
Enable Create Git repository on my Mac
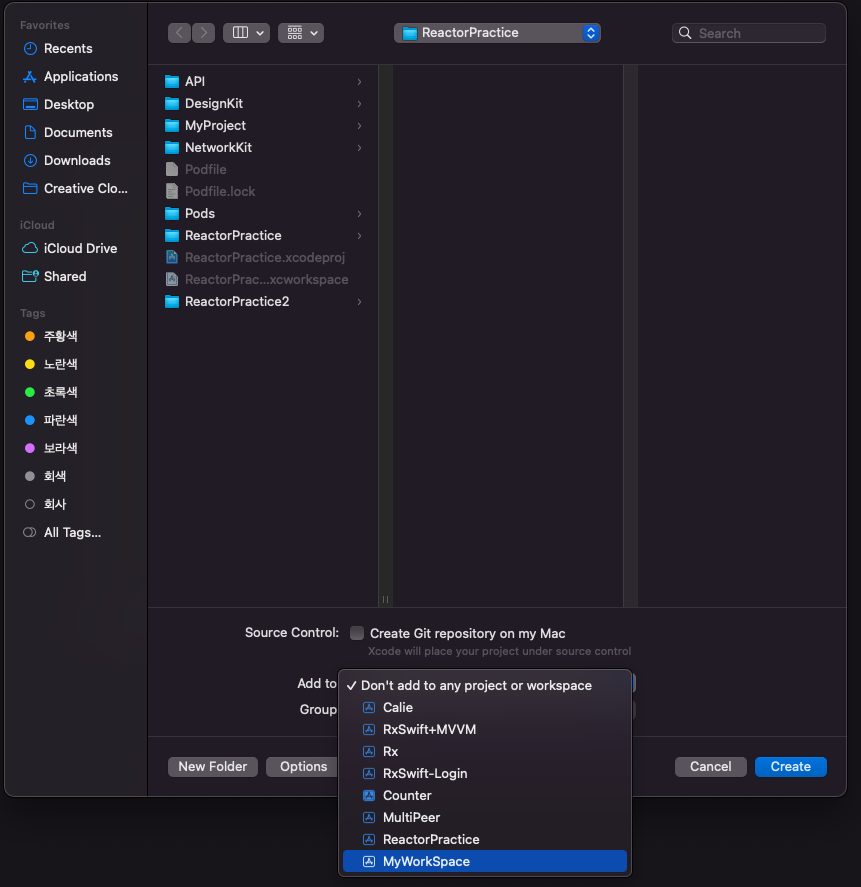point(357,633)
